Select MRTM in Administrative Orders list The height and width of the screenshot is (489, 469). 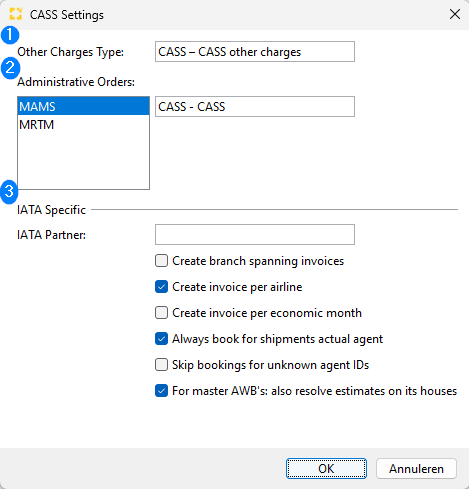(x=83, y=124)
